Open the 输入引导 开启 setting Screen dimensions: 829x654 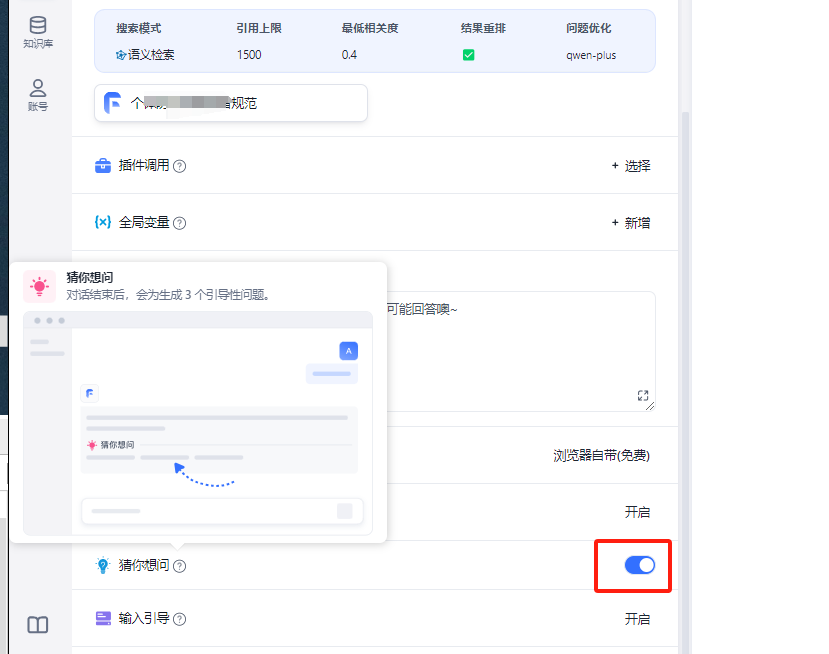click(x=637, y=619)
